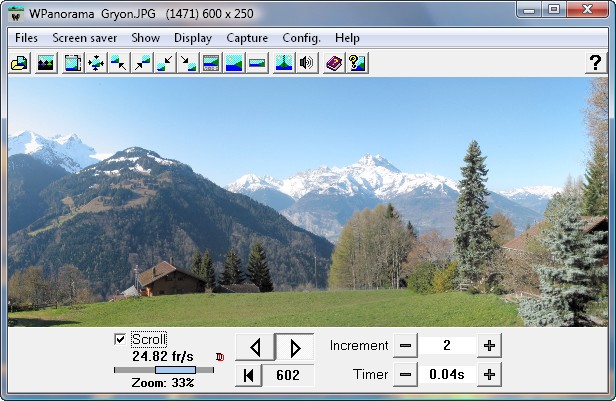This screenshot has width=616, height=401.
Task: Click the 24.82 fr/s frame rate text
Action: tap(163, 357)
